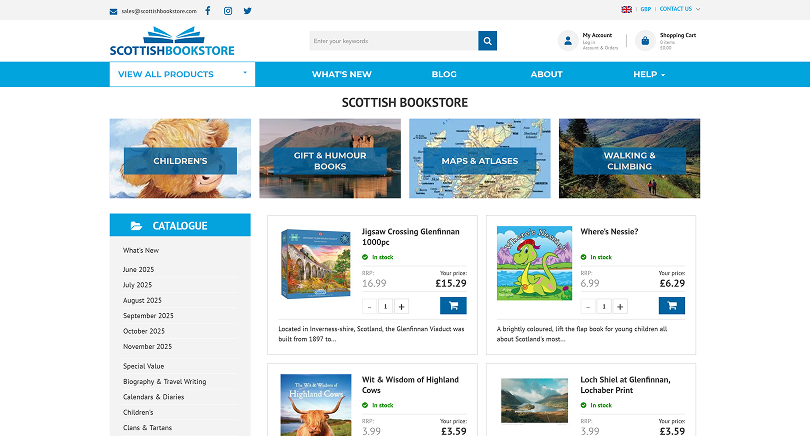Image resolution: width=810 pixels, height=436 pixels.
Task: Open the Blog nav item
Action: [444, 74]
